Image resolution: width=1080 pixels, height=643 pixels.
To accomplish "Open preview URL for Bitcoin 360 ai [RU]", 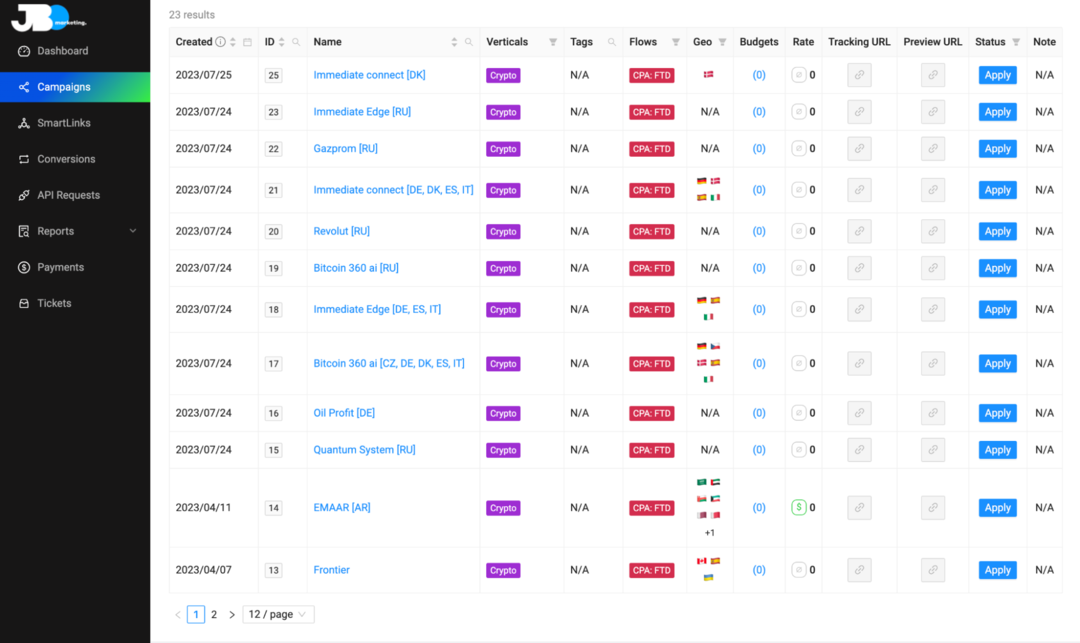I will (x=933, y=268).
